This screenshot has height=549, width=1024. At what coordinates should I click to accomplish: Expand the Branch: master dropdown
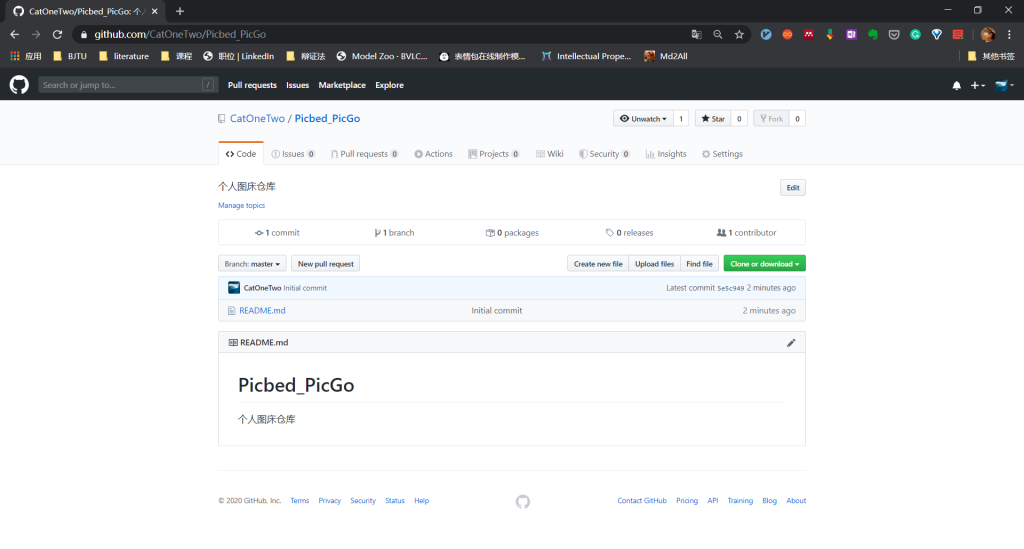pyautogui.click(x=252, y=264)
